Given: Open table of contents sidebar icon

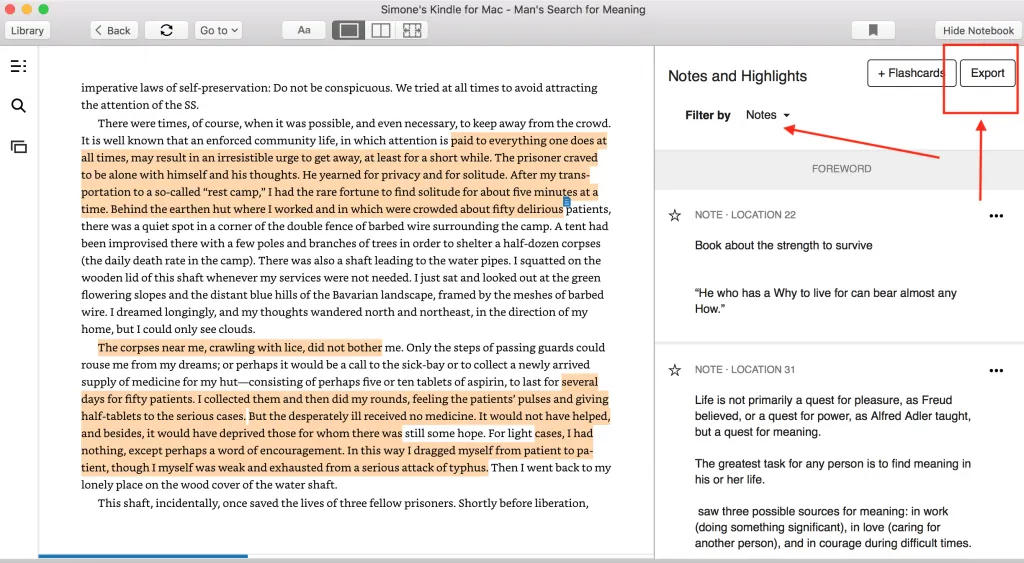Looking at the screenshot, I should pyautogui.click(x=18, y=66).
